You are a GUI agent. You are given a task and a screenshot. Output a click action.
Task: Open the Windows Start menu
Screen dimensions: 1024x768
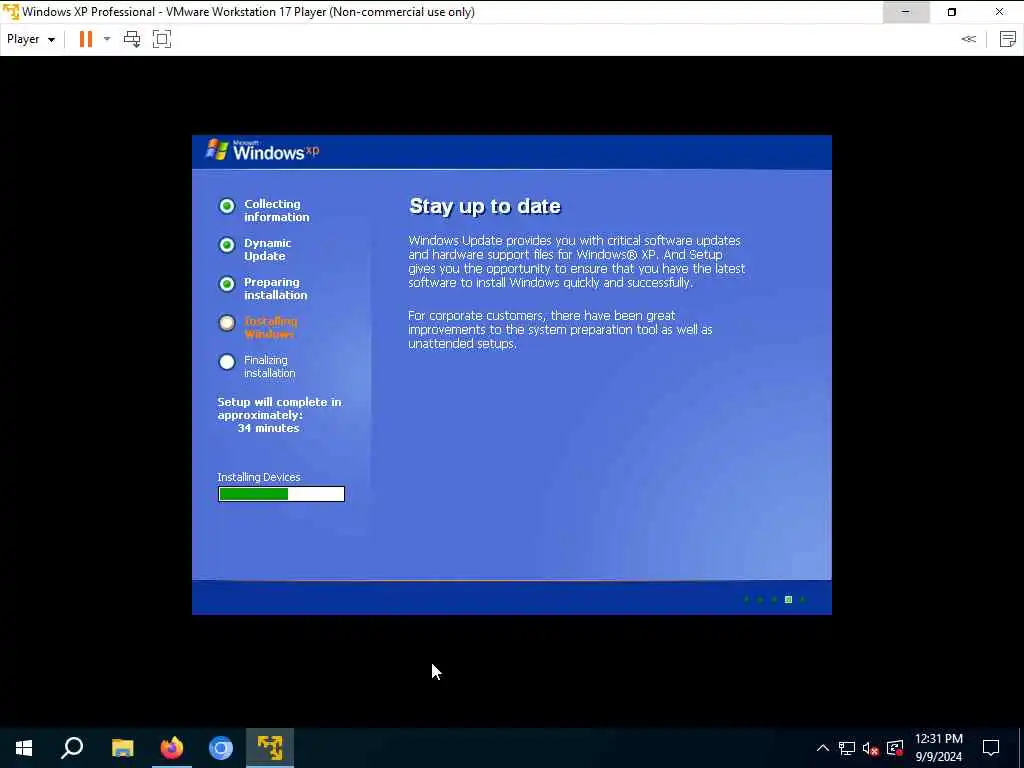tap(24, 748)
